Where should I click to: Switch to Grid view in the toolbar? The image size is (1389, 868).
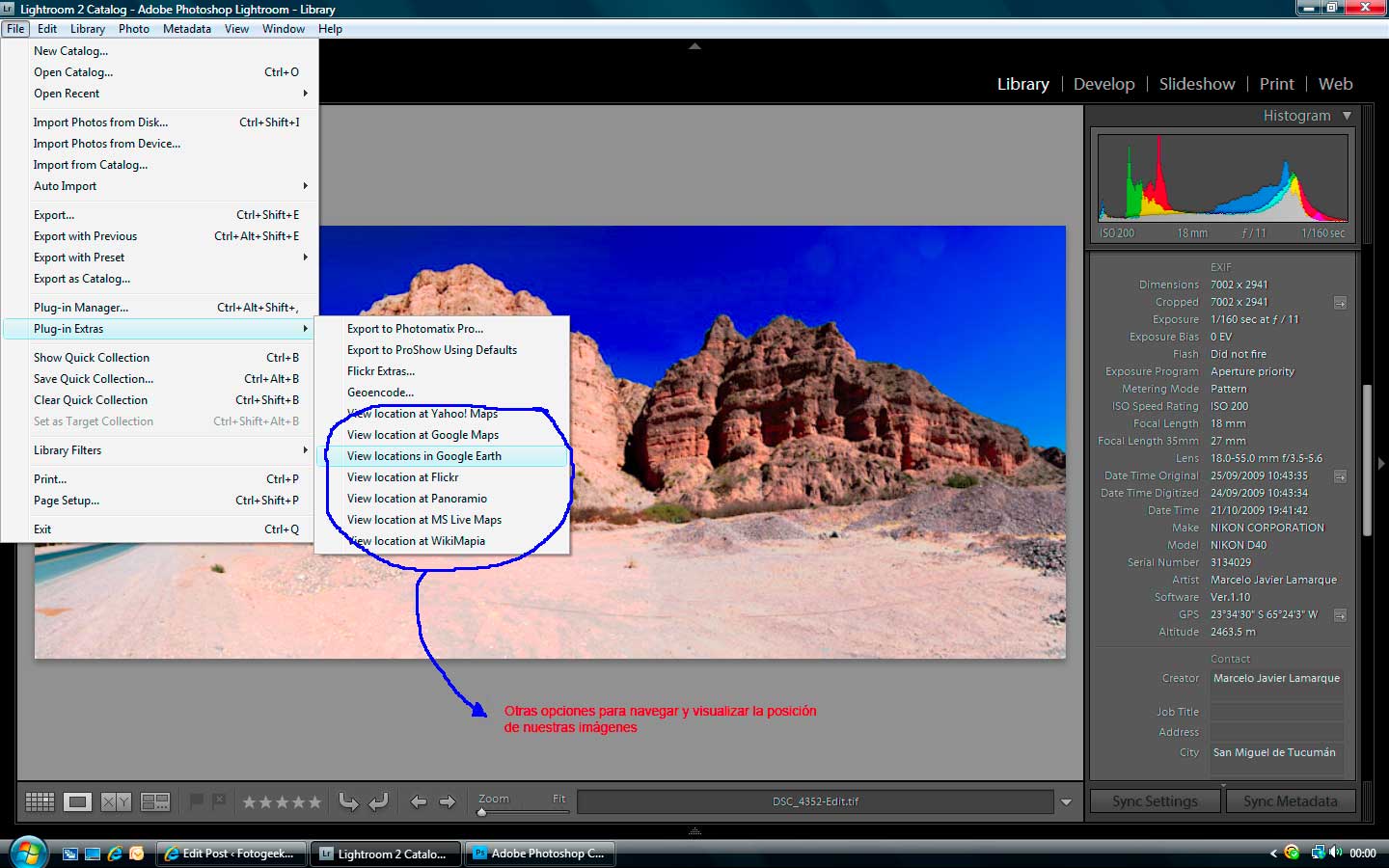click(x=40, y=801)
